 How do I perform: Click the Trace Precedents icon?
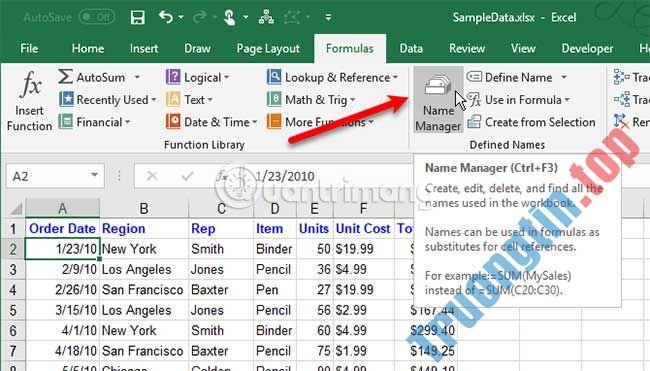tap(621, 77)
